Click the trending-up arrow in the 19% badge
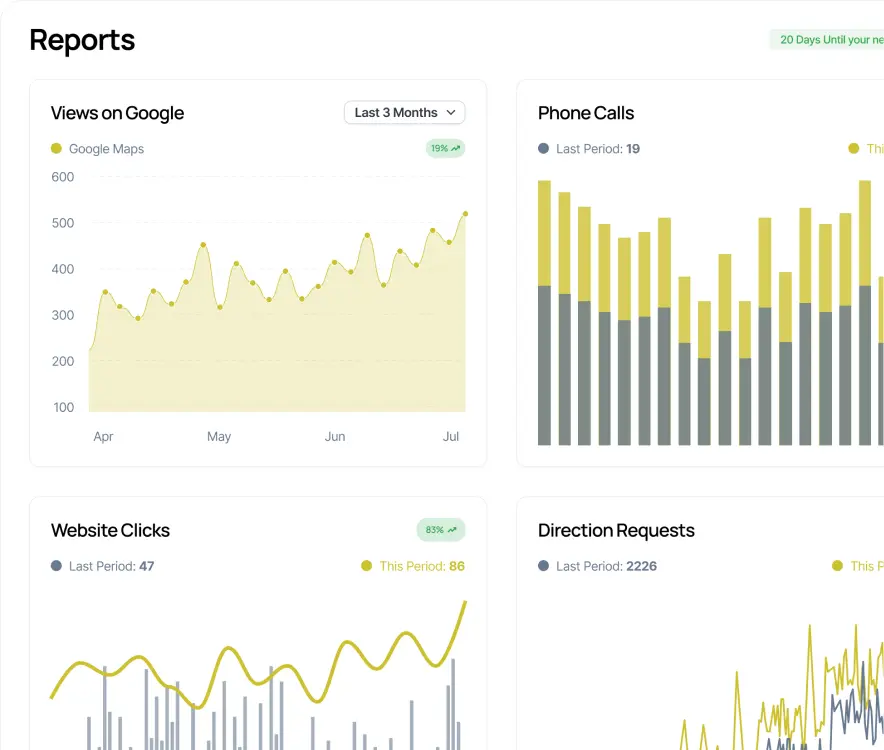Screen dimensions: 884x750 coord(456,149)
